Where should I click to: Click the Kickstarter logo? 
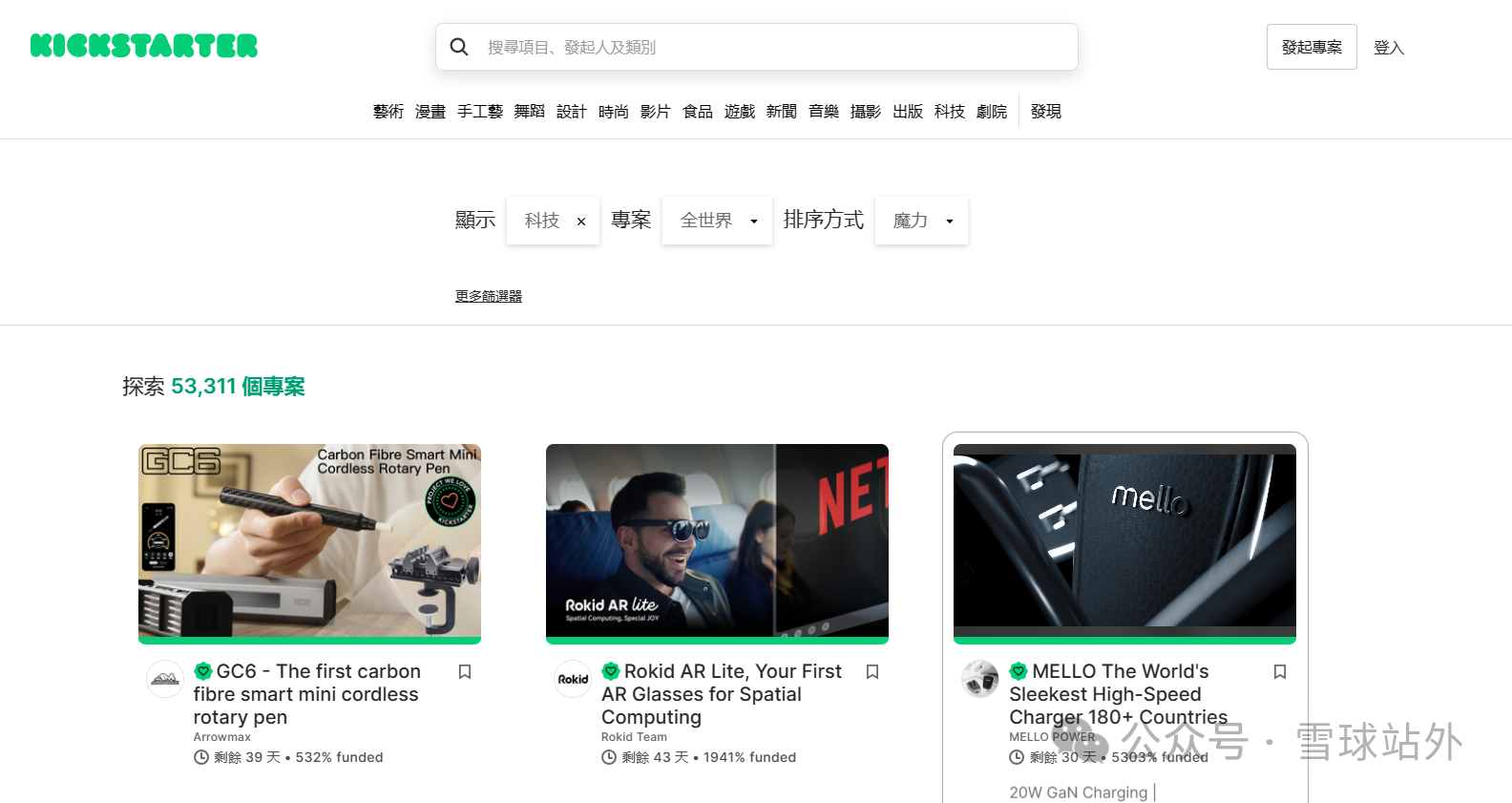click(x=144, y=46)
